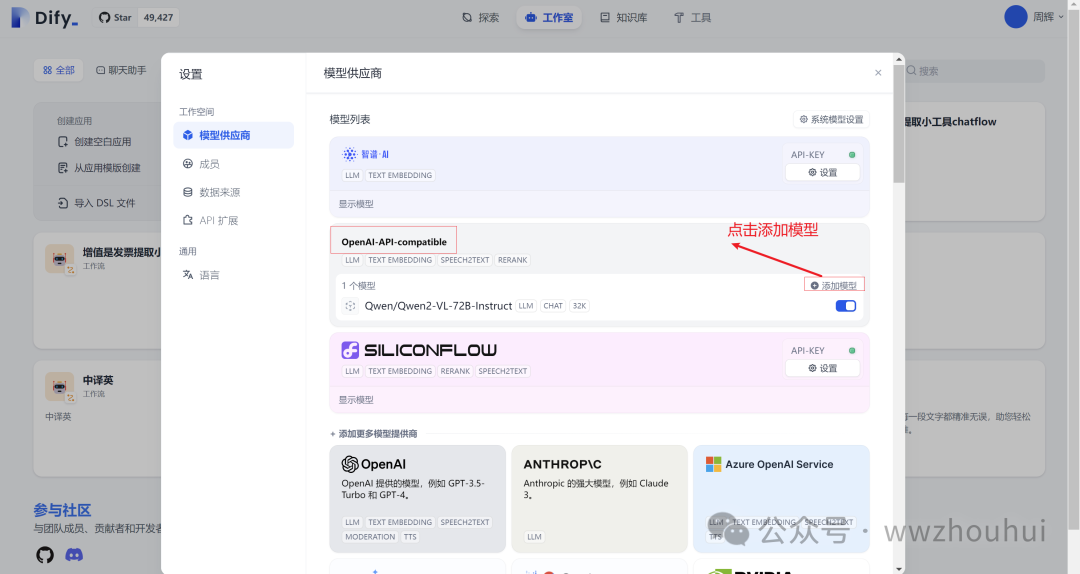Screen dimensions: 1080x574
Task: Click the 1 个模型 label
Action: point(358,285)
